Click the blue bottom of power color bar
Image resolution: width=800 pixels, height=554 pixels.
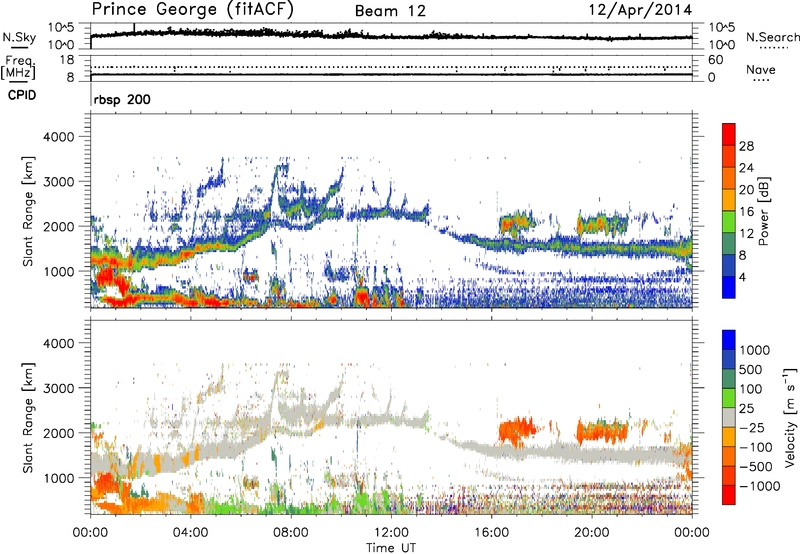[729, 287]
